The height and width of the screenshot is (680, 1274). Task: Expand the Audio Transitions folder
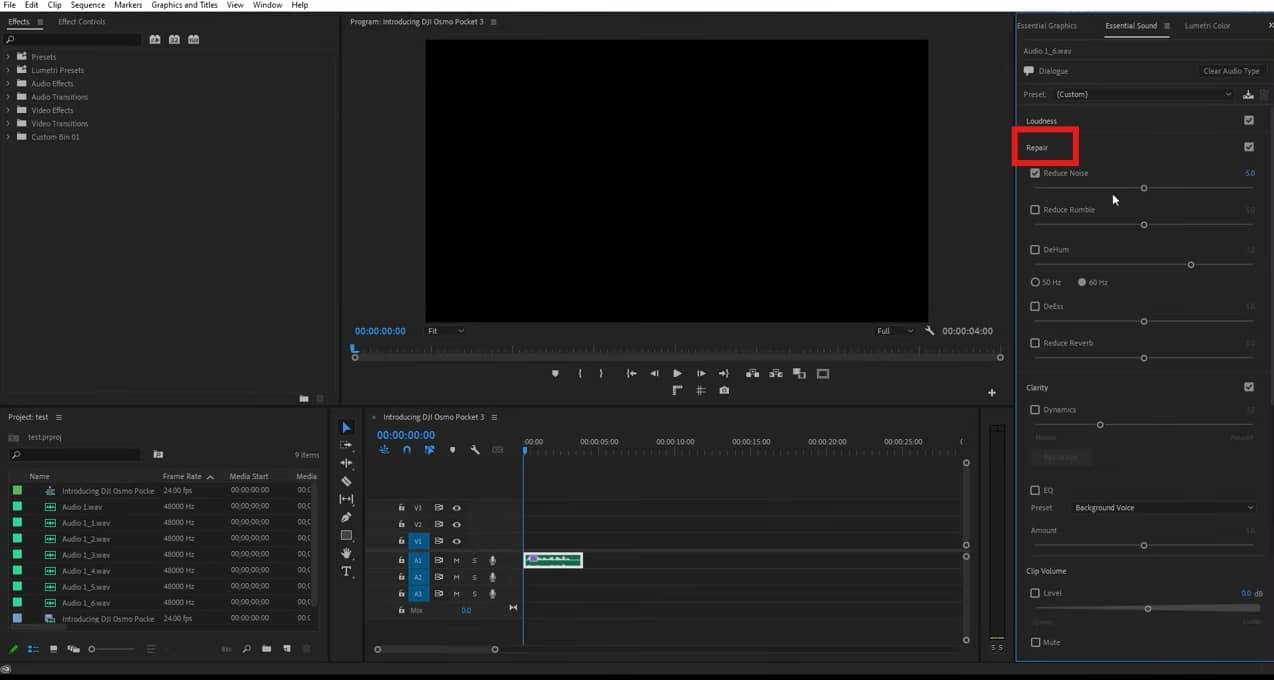click(x=9, y=97)
